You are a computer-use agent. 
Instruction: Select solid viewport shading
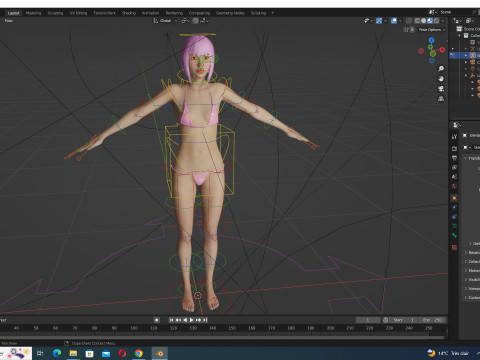424,21
